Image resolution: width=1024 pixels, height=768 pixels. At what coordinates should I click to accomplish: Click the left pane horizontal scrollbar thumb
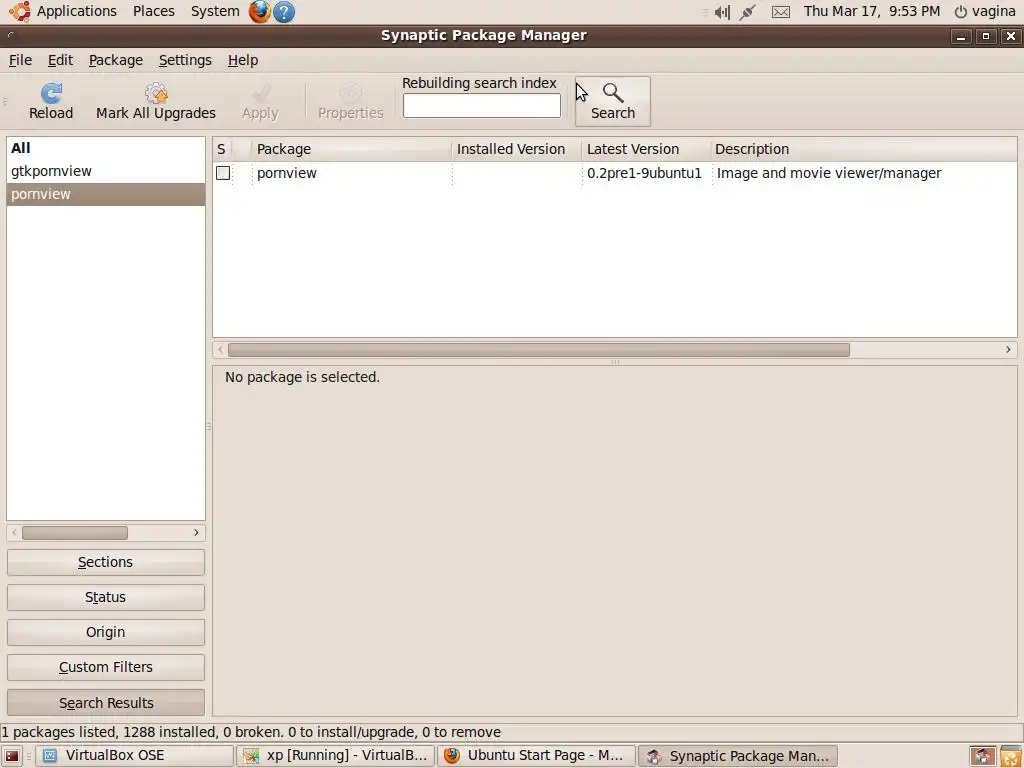75,533
